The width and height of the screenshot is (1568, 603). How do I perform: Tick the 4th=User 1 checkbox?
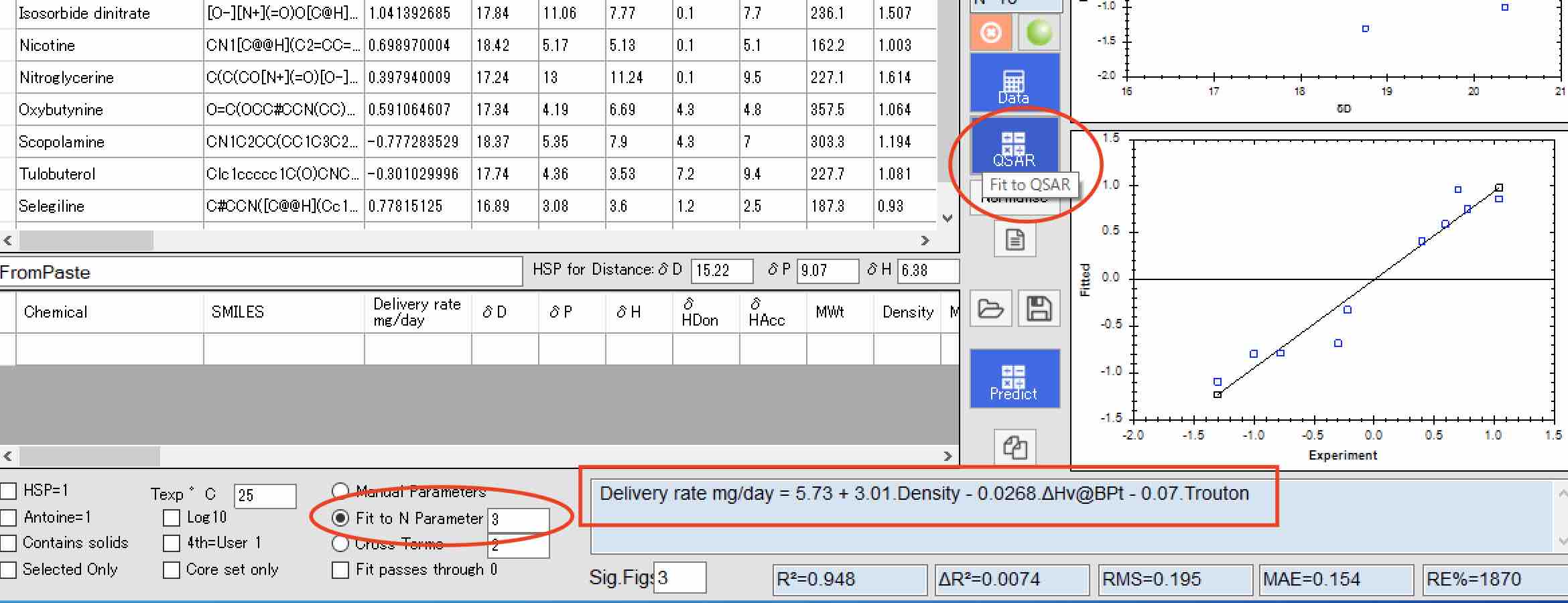(172, 543)
